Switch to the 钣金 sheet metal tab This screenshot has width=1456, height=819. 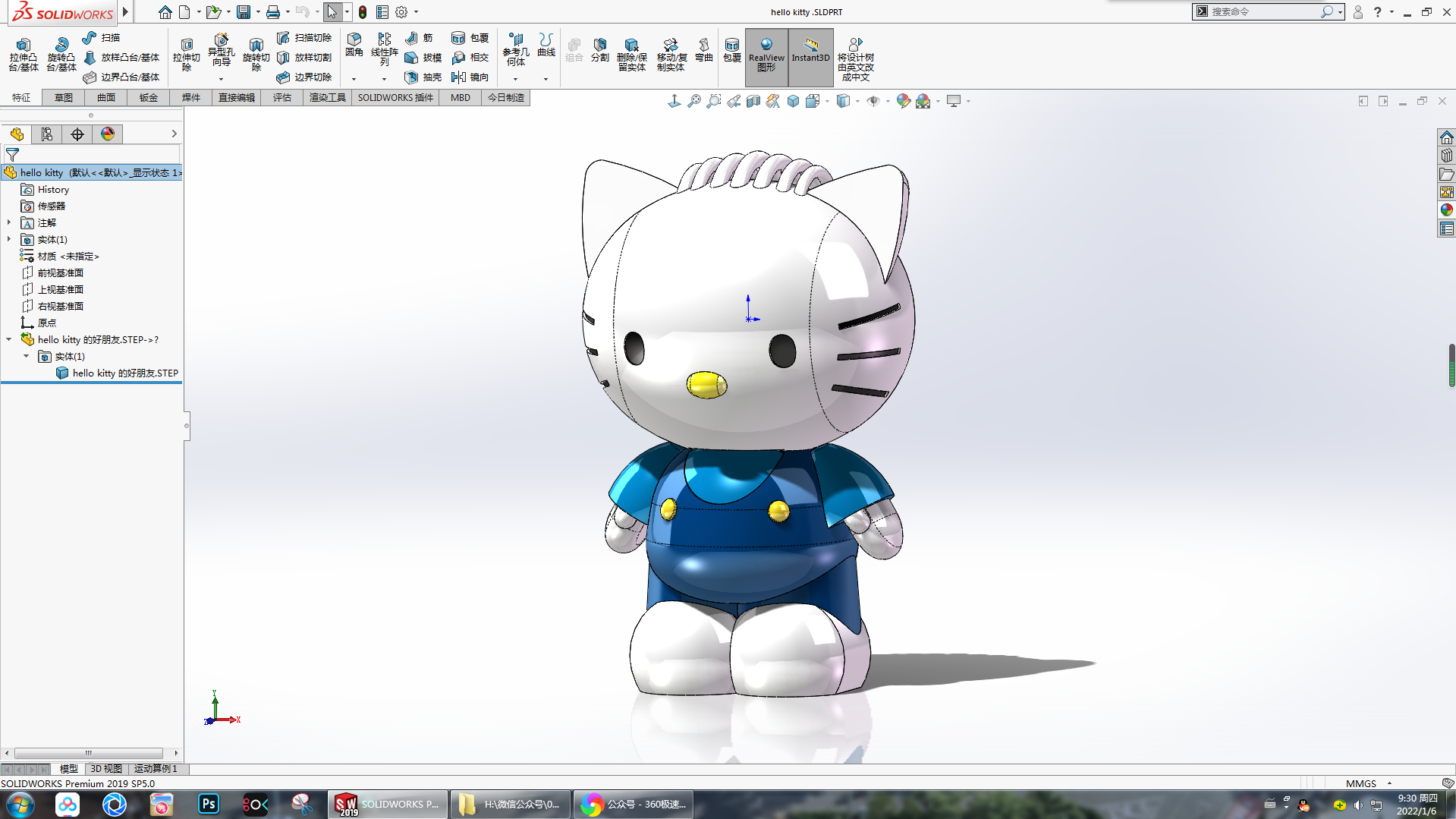pos(149,98)
